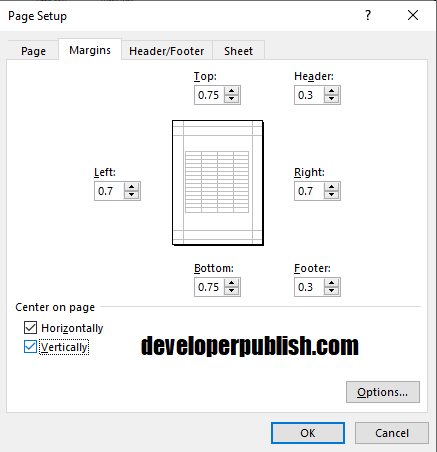Click the Options... button
The height and width of the screenshot is (452, 437).
pyautogui.click(x=383, y=392)
